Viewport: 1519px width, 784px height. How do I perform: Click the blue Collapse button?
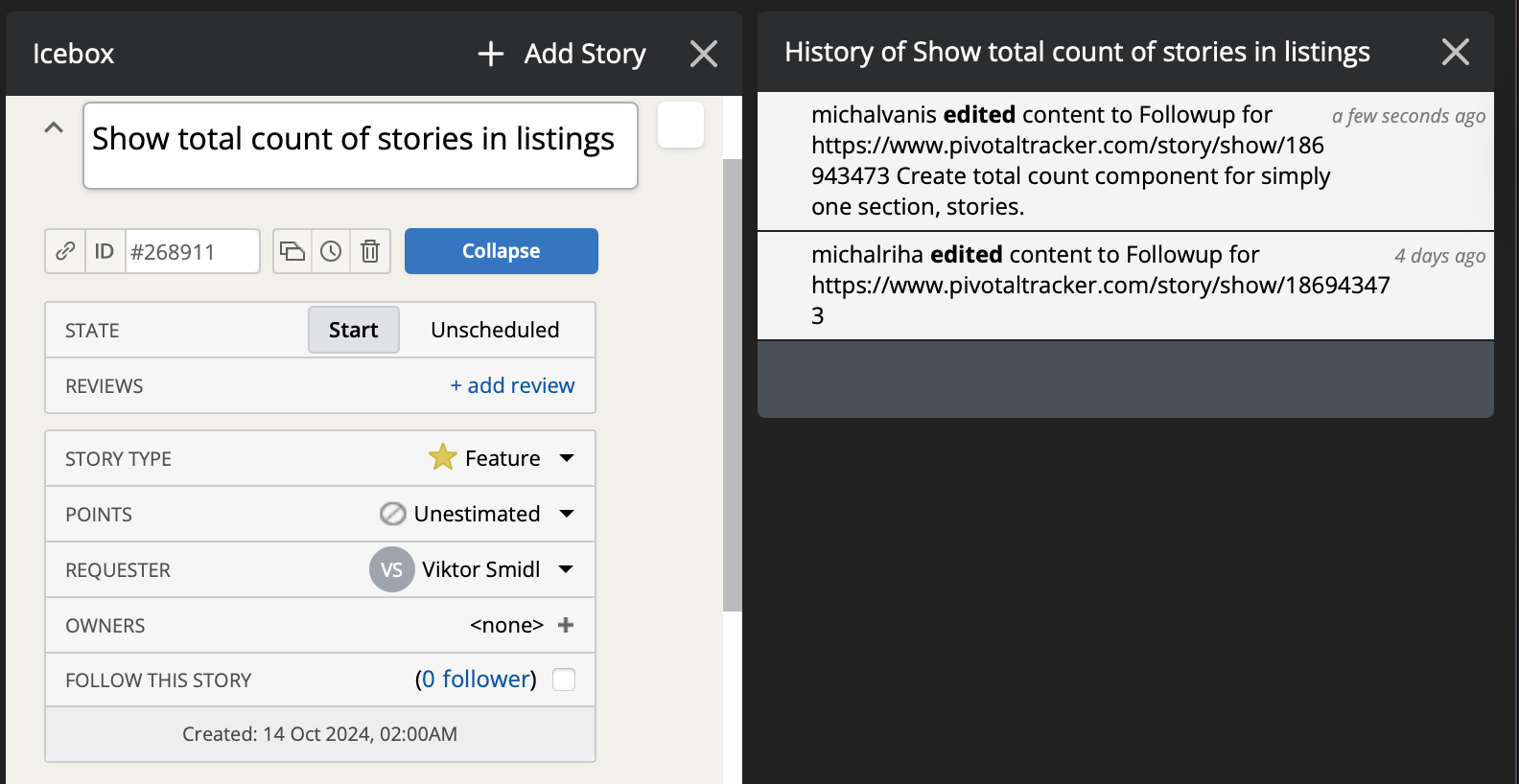click(502, 251)
